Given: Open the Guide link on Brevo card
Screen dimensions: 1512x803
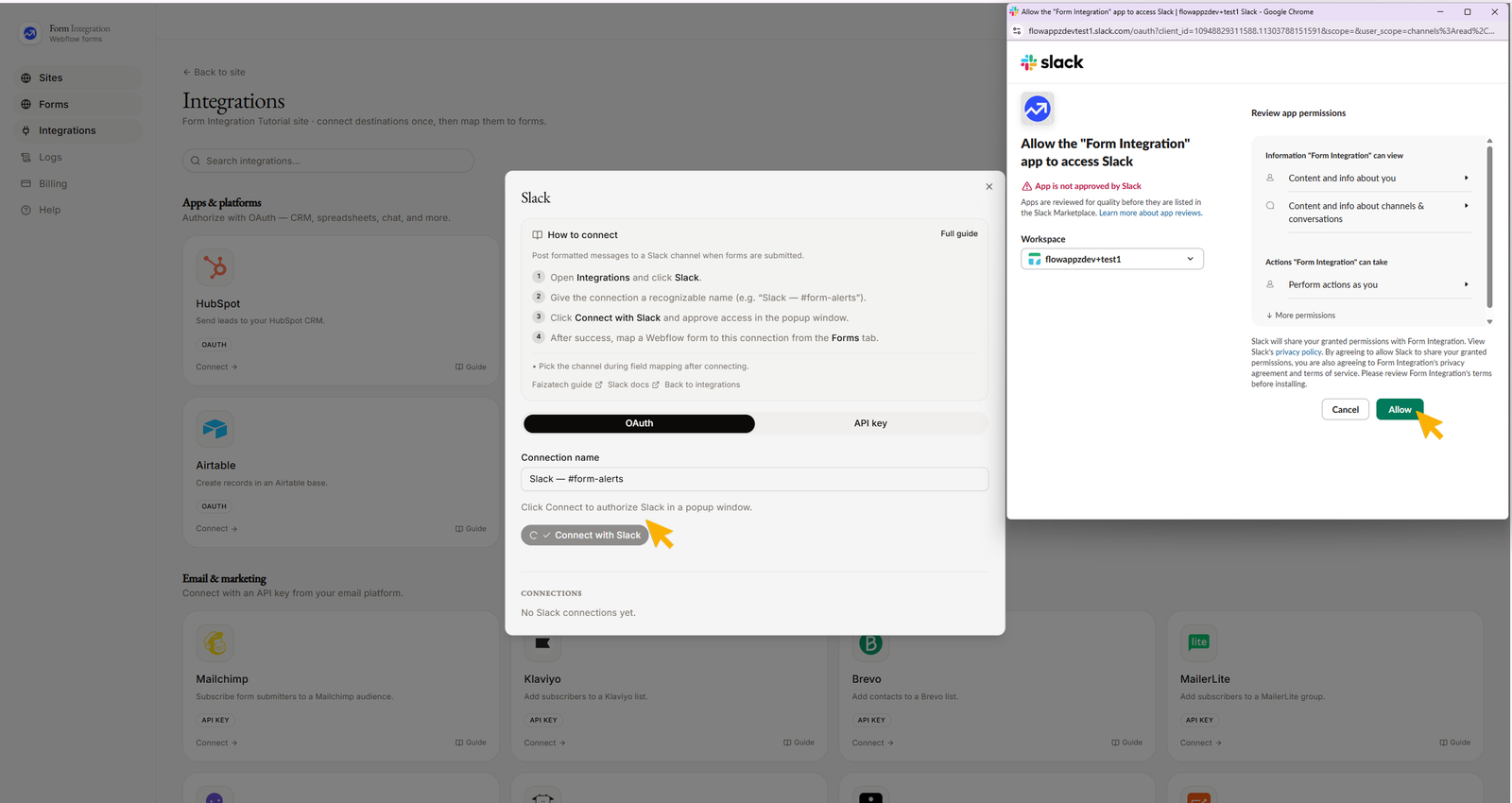Looking at the screenshot, I should click(x=1126, y=743).
